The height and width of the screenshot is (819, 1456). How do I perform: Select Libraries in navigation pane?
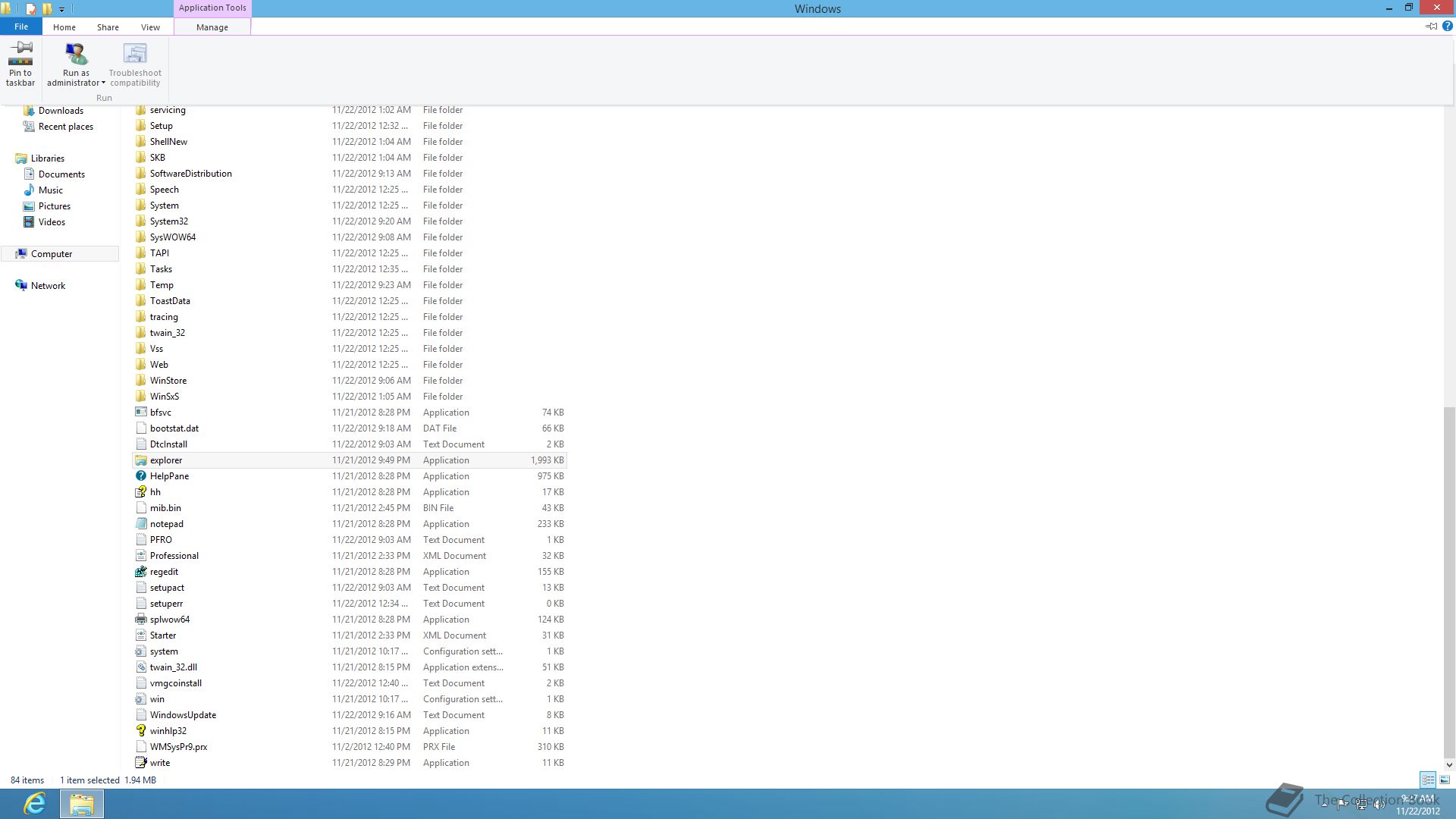(x=47, y=158)
